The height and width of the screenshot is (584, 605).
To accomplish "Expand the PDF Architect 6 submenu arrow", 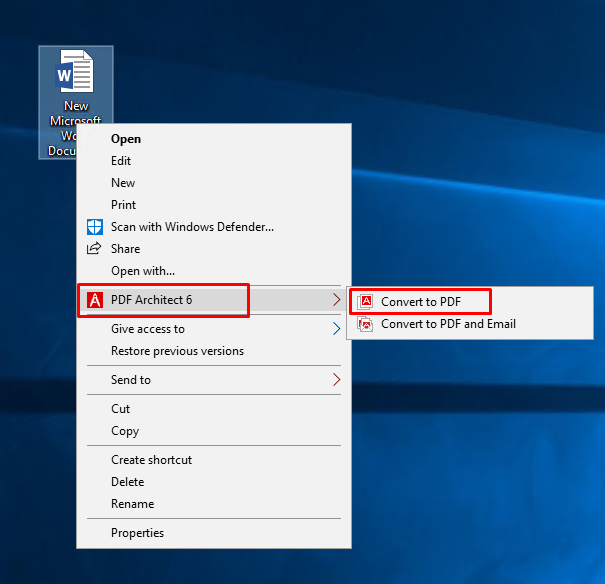I will [x=336, y=300].
